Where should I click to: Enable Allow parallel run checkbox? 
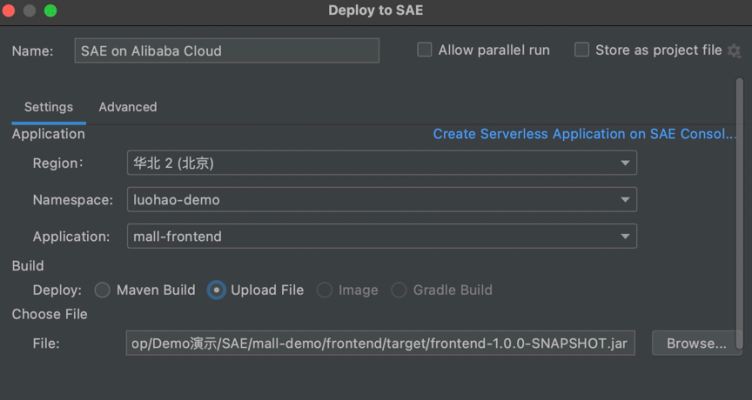(x=425, y=50)
